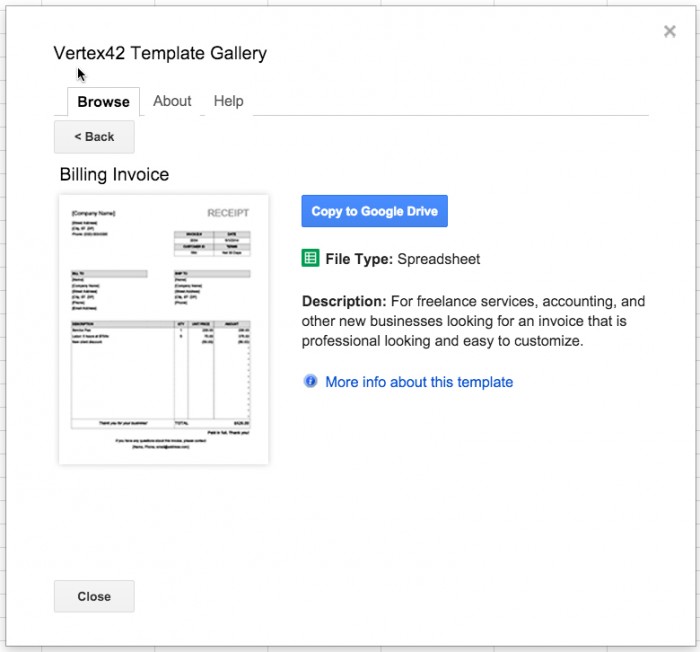Click the Vertex42 Template Gallery title

point(160,53)
